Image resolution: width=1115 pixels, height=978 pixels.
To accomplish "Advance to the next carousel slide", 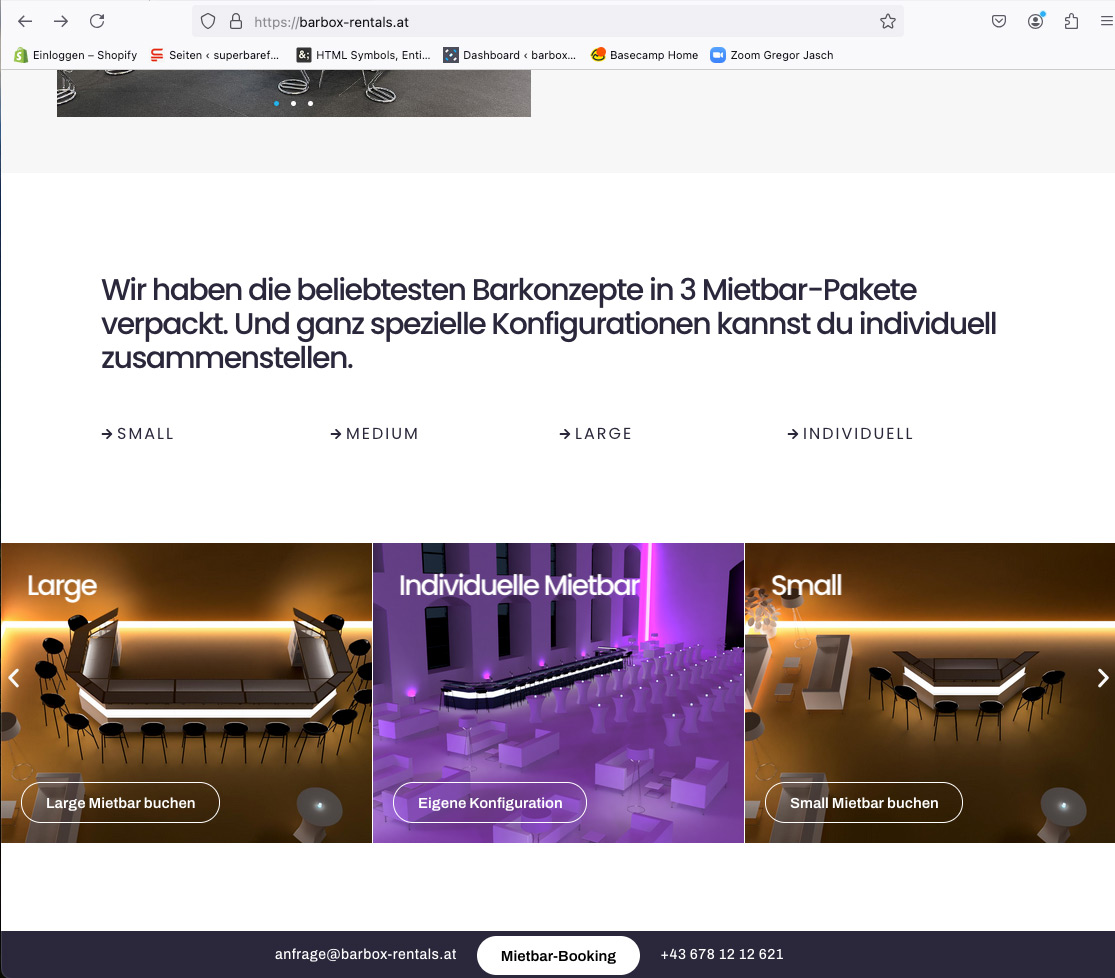I will click(x=1102, y=678).
